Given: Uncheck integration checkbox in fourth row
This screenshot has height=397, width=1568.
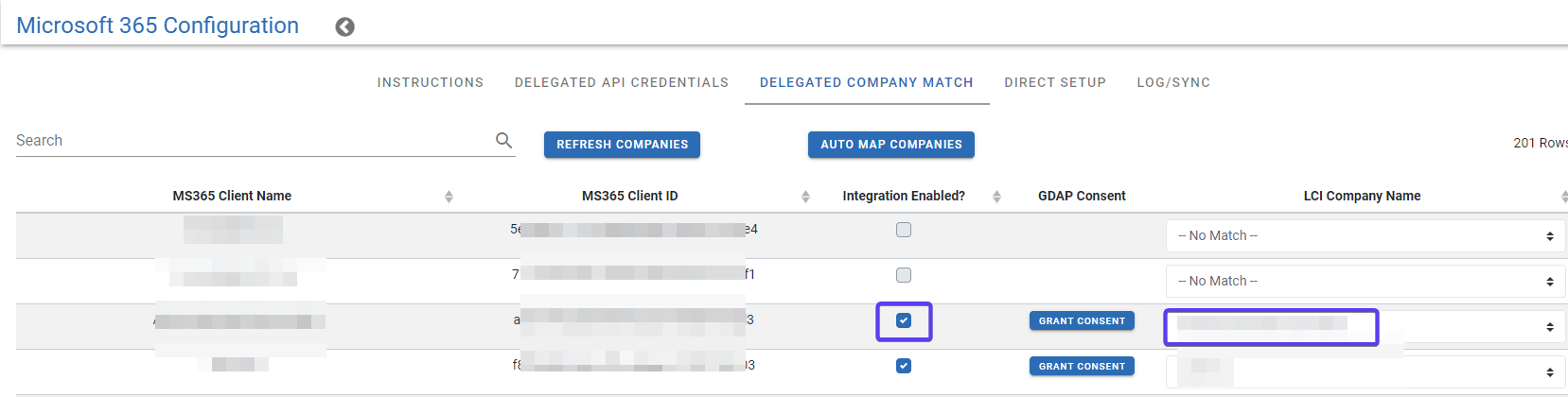Looking at the screenshot, I should coord(904,366).
